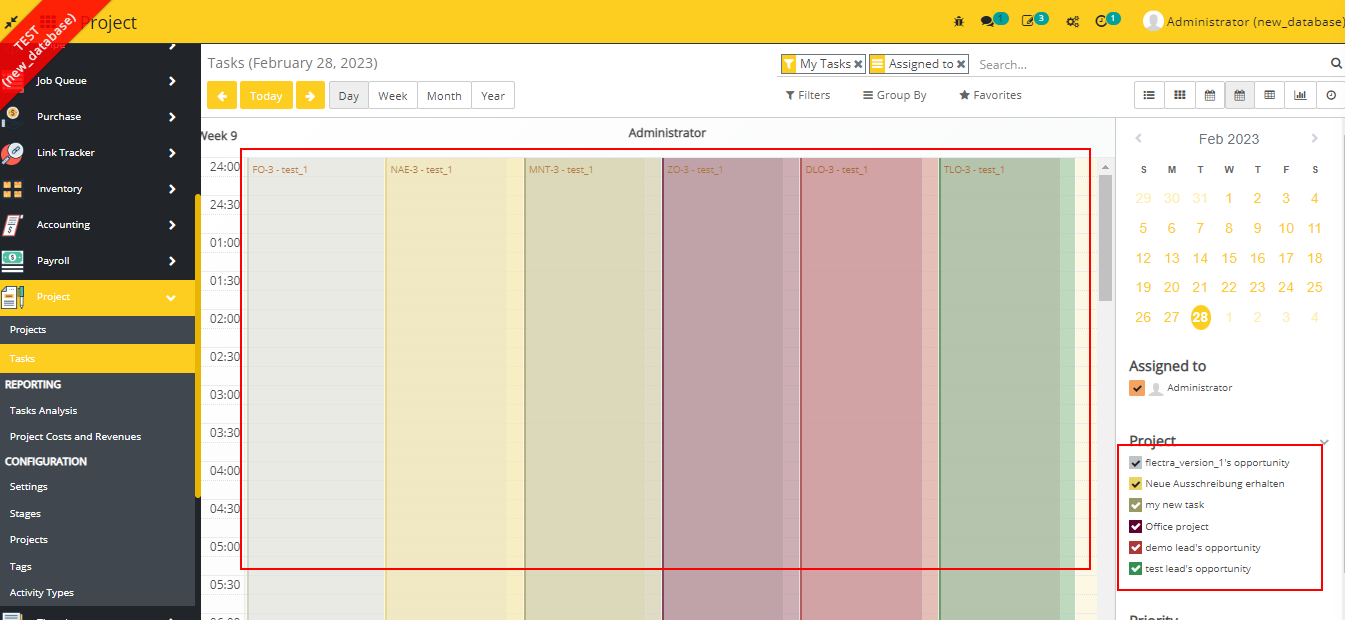Switch to Kanban view
Image resolution: width=1345 pixels, height=620 pixels.
point(1179,94)
